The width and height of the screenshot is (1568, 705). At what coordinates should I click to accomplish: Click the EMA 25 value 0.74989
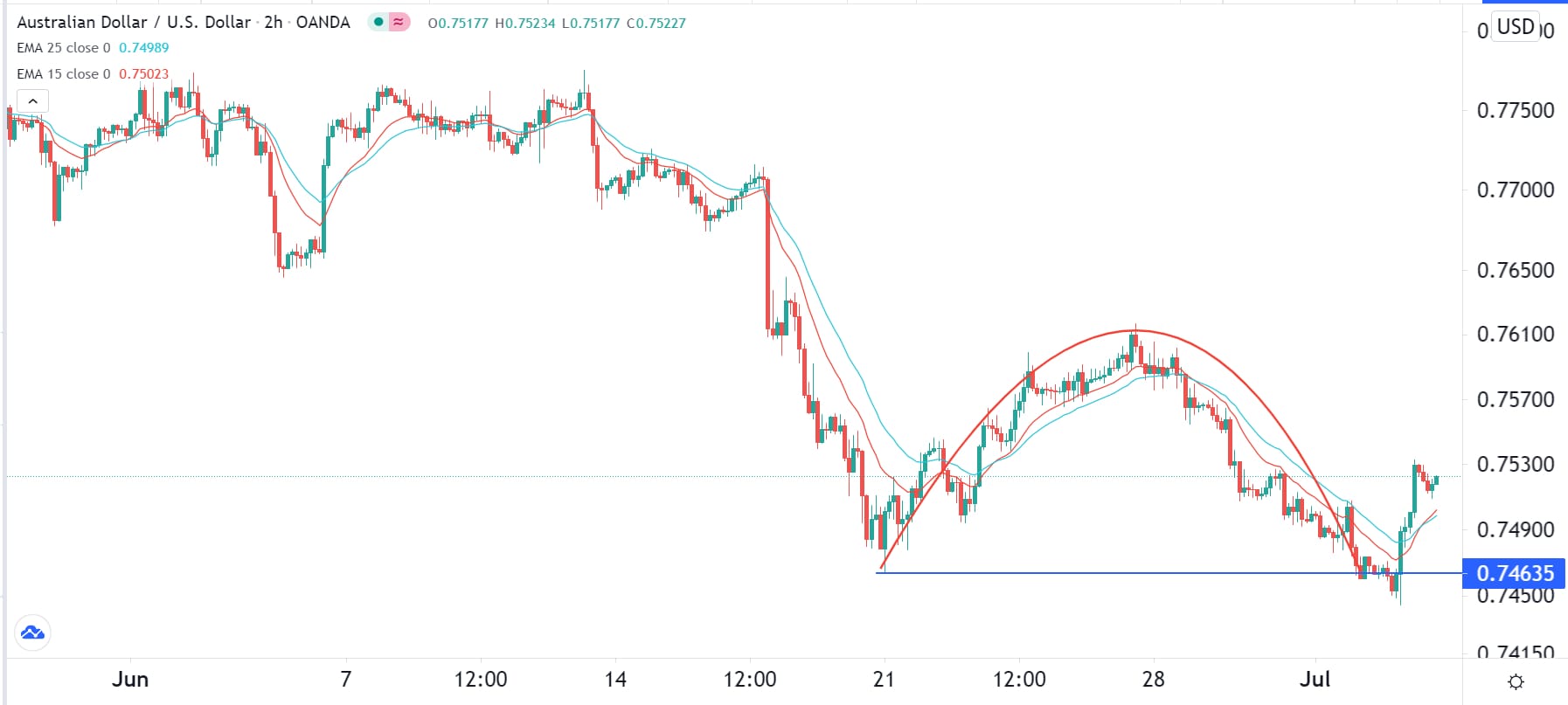pos(144,48)
